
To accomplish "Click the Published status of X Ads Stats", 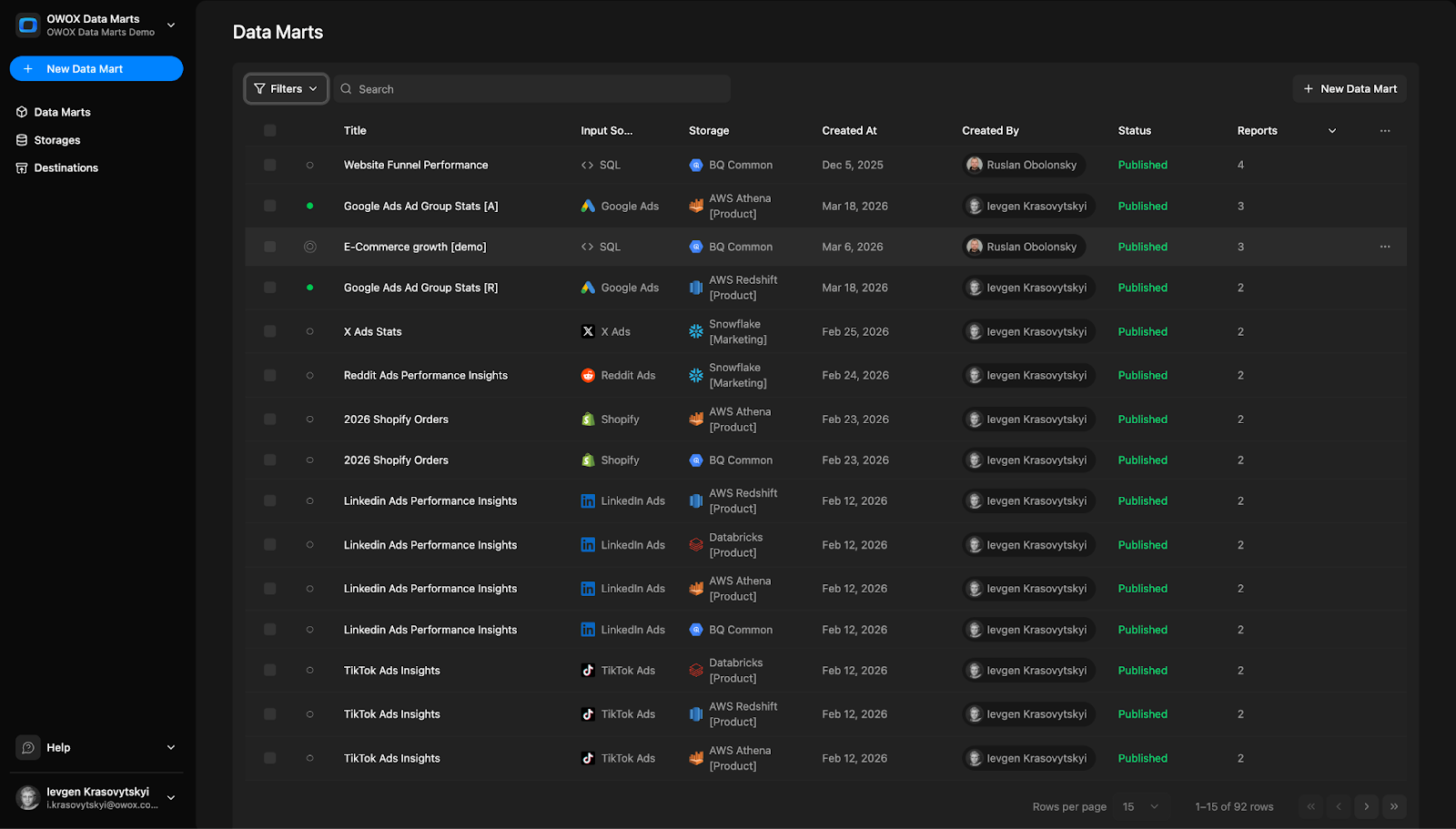I will point(1143,331).
